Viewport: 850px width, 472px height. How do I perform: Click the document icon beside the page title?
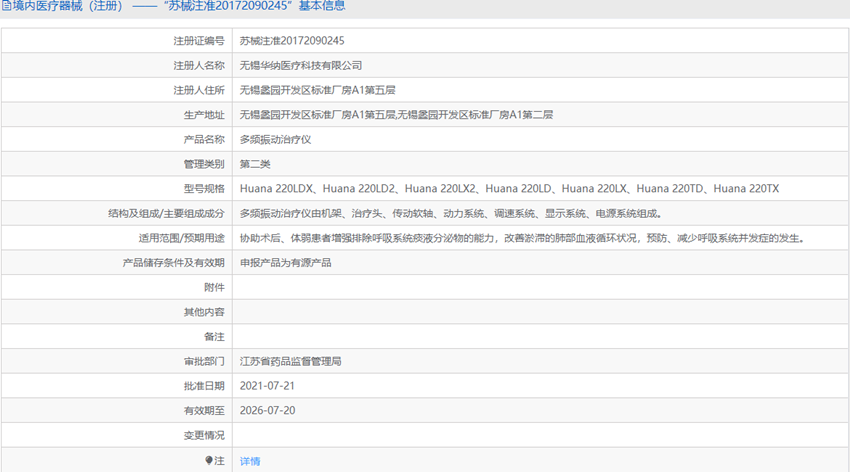pyautogui.click(x=6, y=6)
